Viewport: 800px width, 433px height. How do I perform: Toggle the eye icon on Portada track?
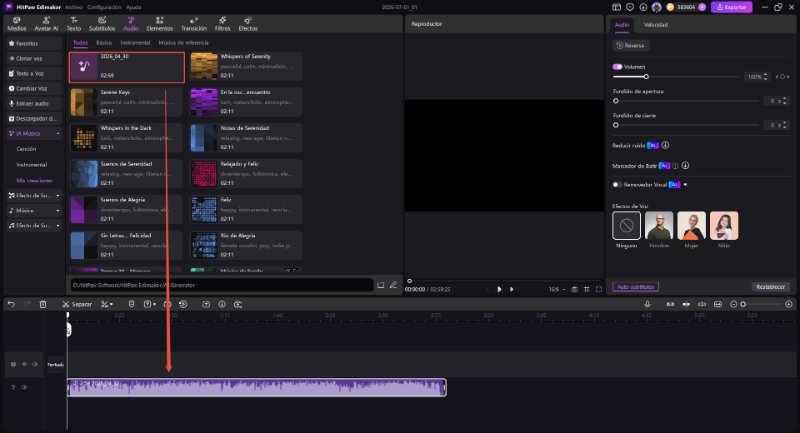pyautogui.click(x=35, y=364)
